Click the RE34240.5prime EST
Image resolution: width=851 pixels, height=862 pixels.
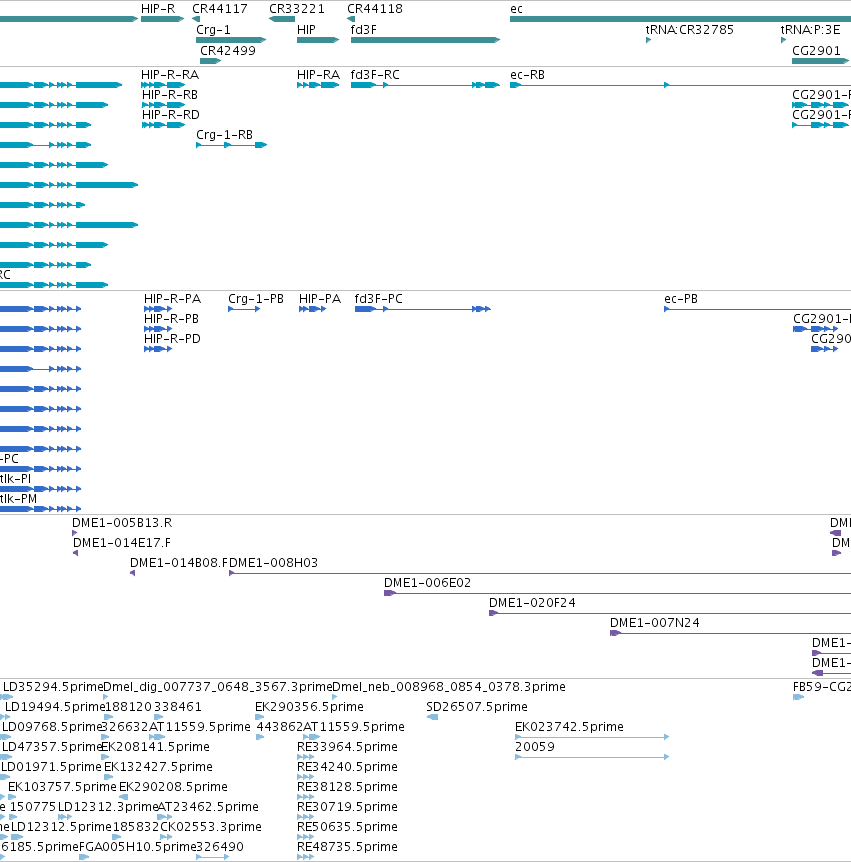tap(306, 777)
